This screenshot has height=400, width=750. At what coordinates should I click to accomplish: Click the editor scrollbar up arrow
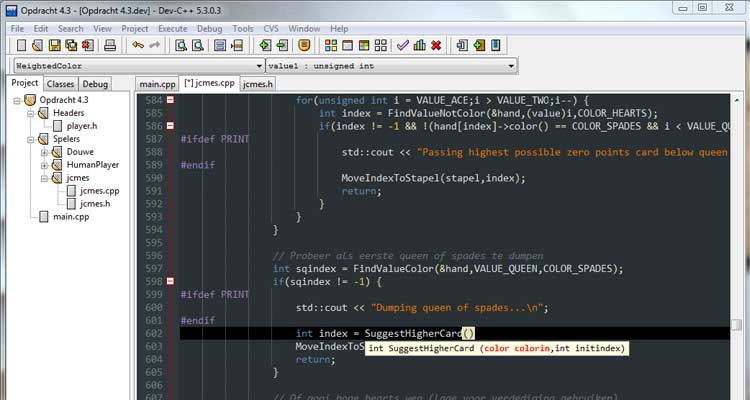point(737,100)
